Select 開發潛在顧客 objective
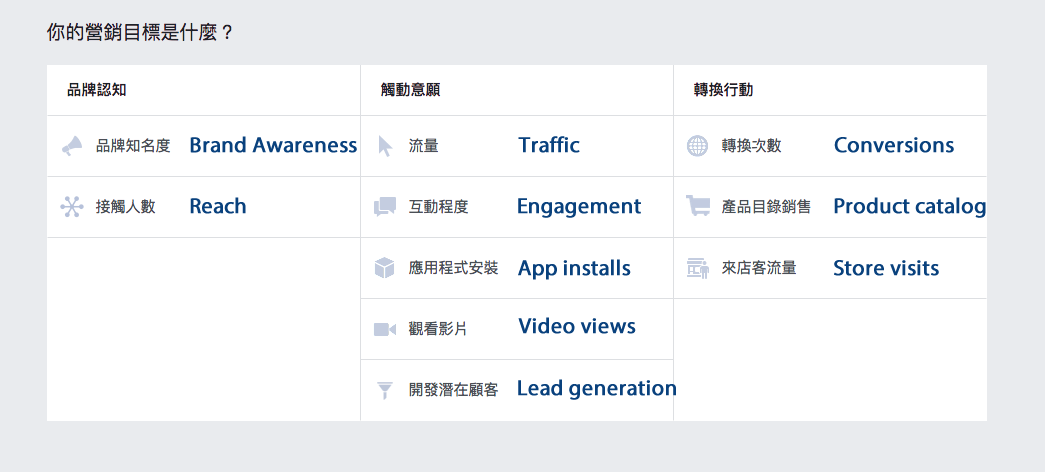Screen dimensions: 1045x472 coord(454,390)
